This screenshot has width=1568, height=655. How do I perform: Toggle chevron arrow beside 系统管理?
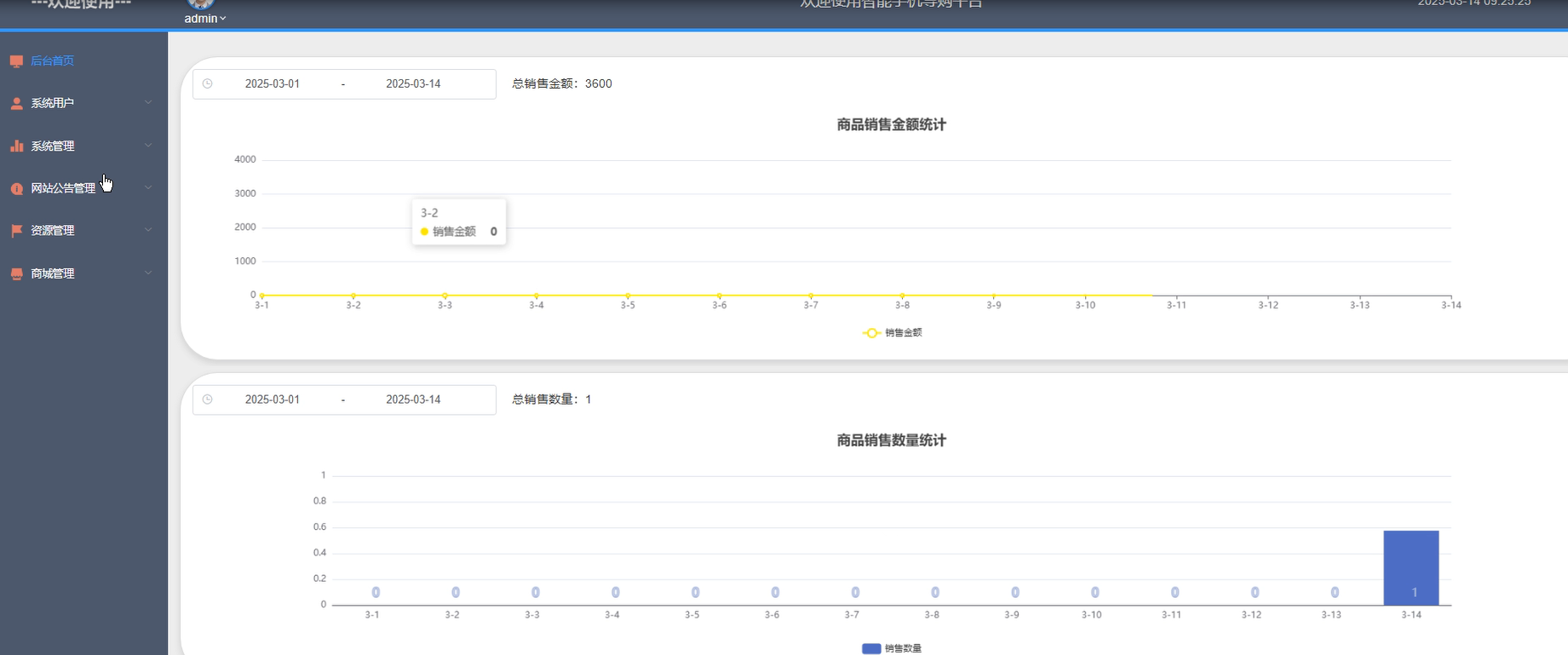148,145
